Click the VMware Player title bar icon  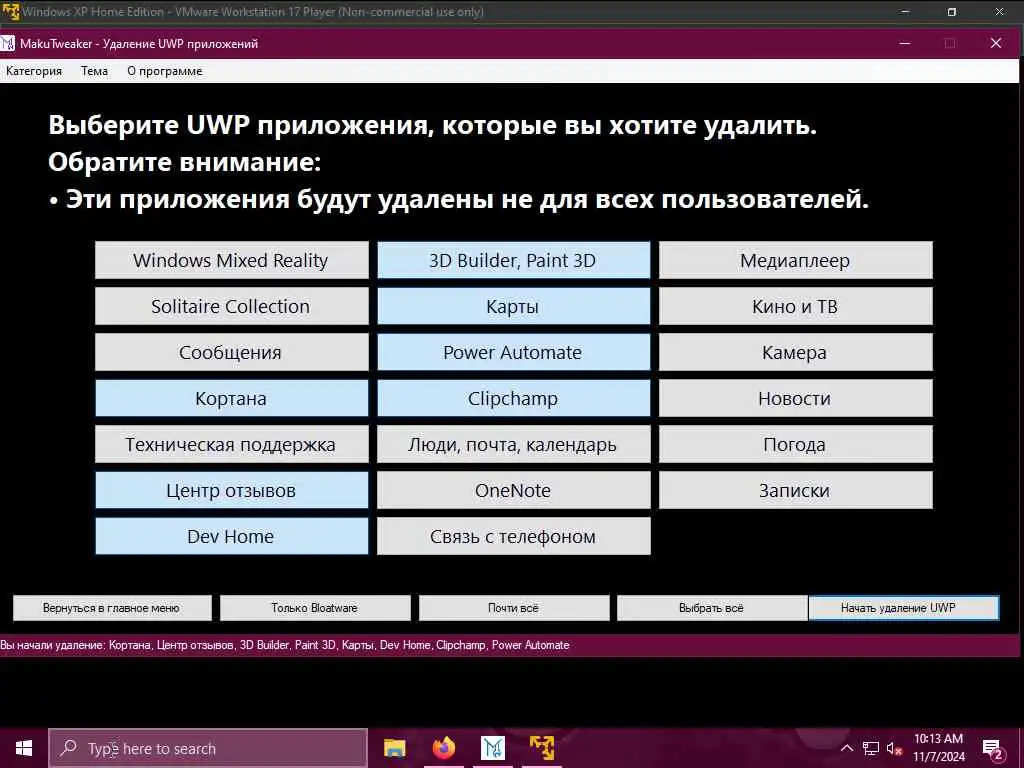[10, 12]
